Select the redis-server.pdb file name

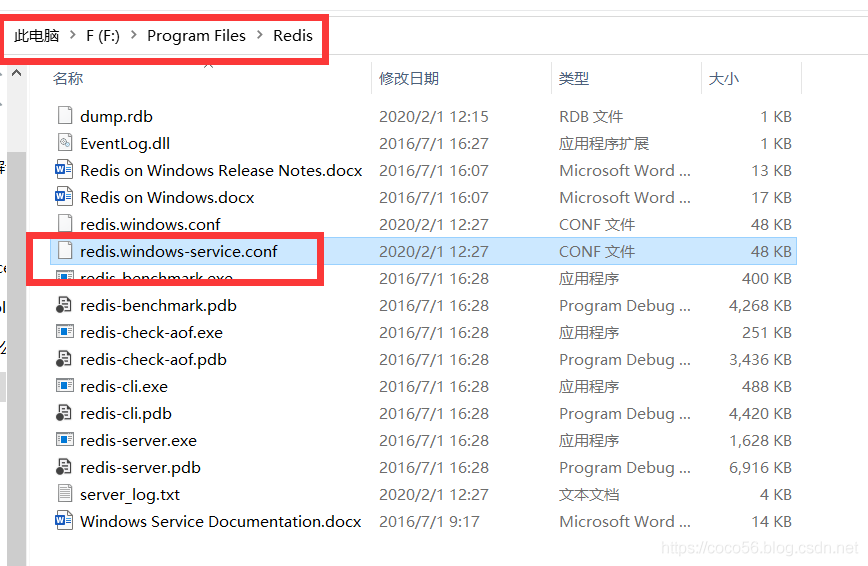(141, 467)
